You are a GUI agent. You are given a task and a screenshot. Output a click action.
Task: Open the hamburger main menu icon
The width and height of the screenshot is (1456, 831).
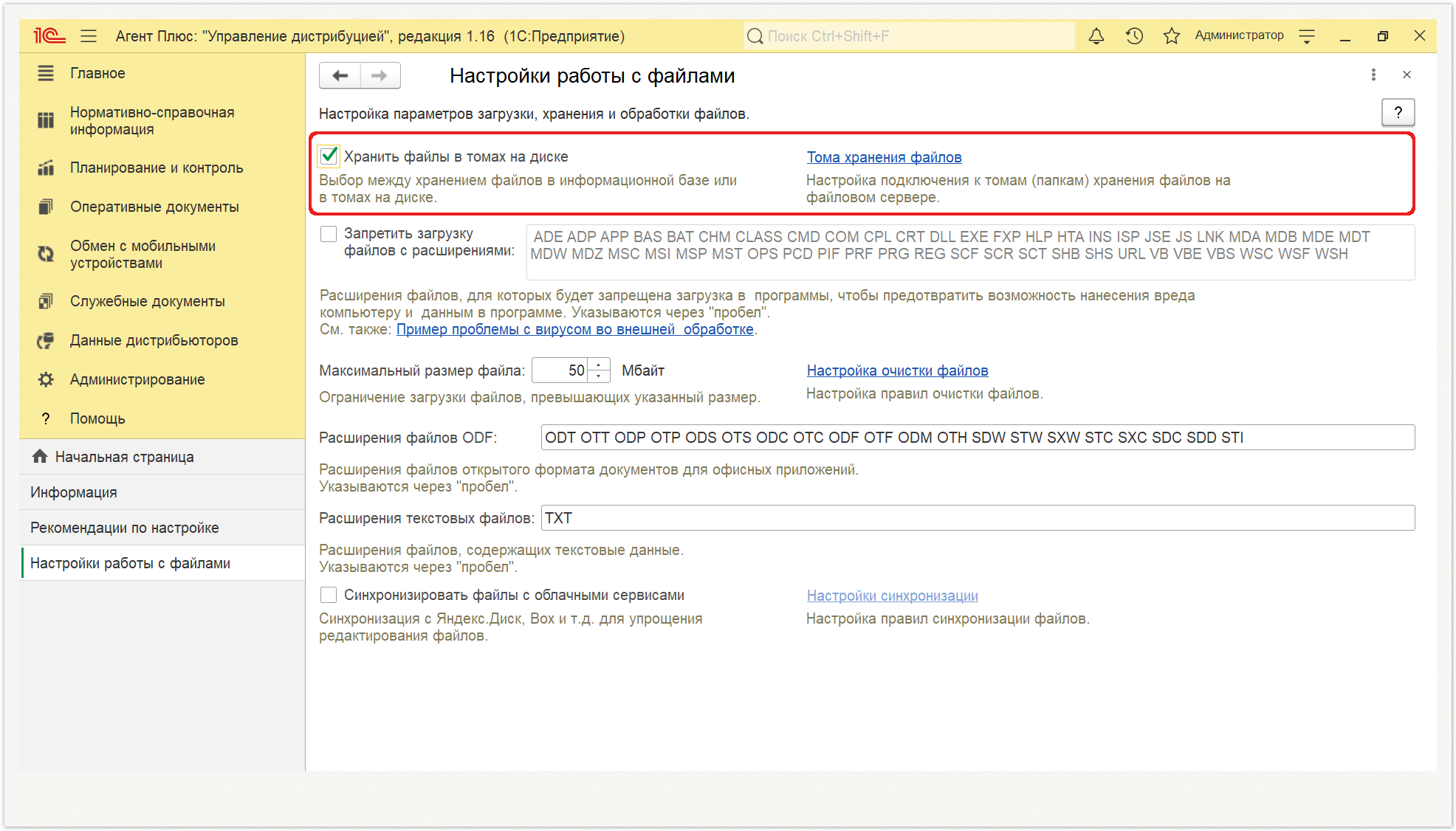tap(89, 35)
